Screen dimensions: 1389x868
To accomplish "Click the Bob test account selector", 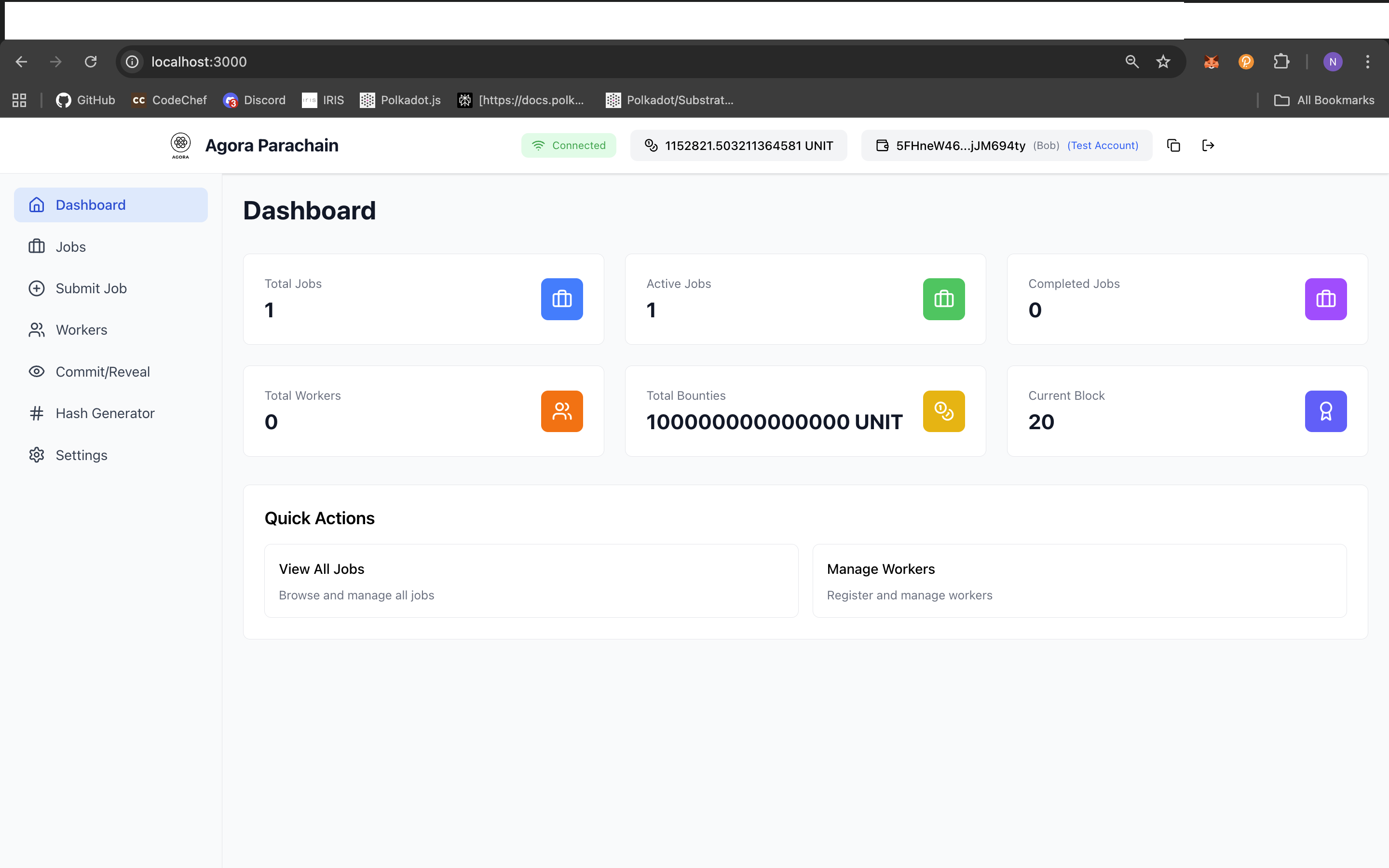I will point(1006,145).
